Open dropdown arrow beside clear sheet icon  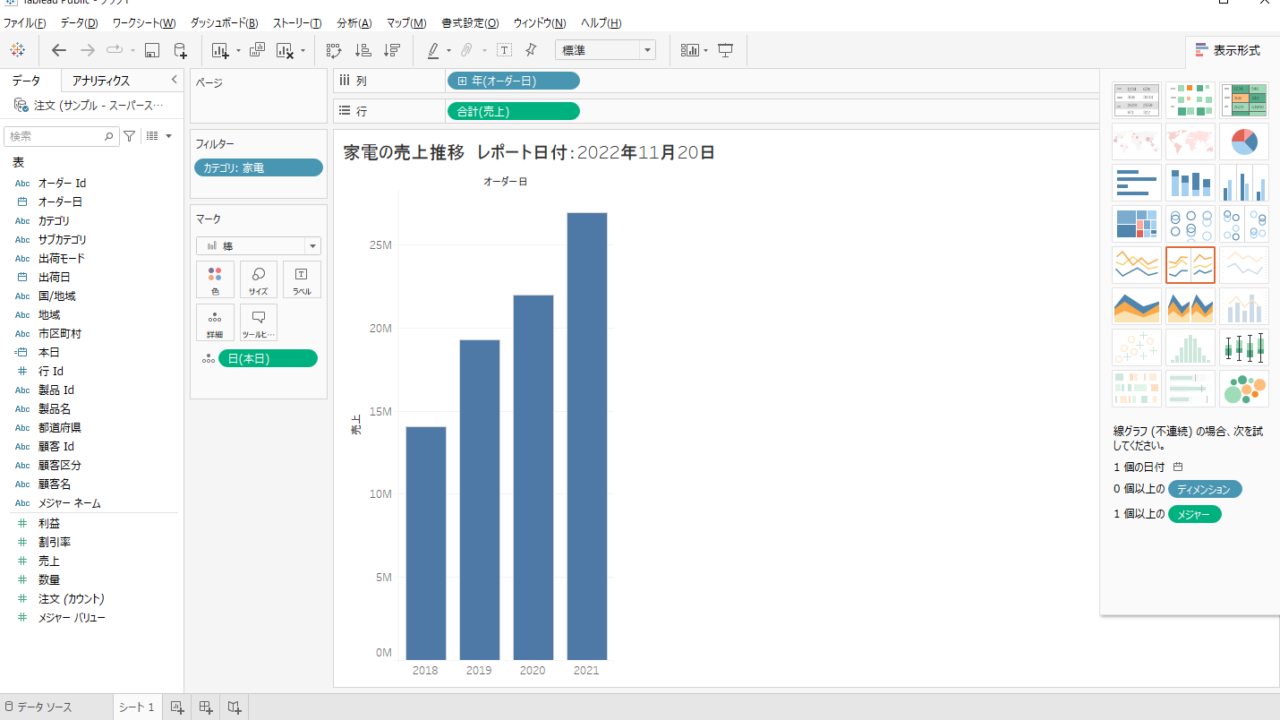click(x=302, y=50)
